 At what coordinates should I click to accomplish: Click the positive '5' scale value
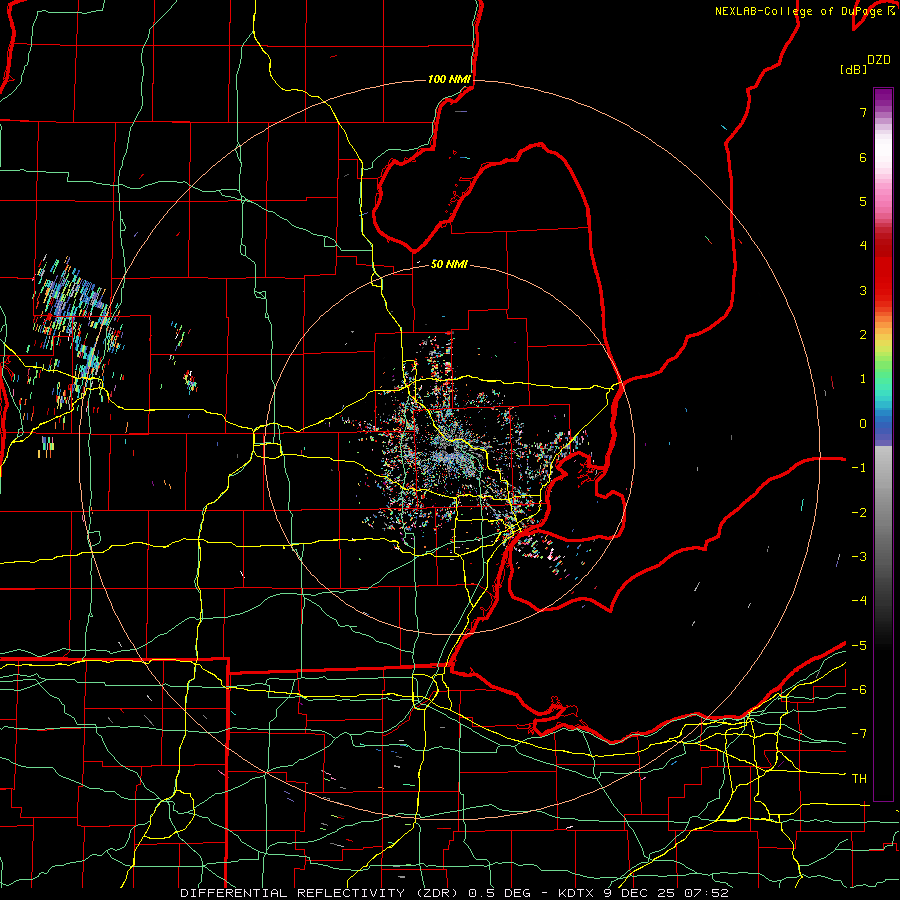[x=863, y=201]
